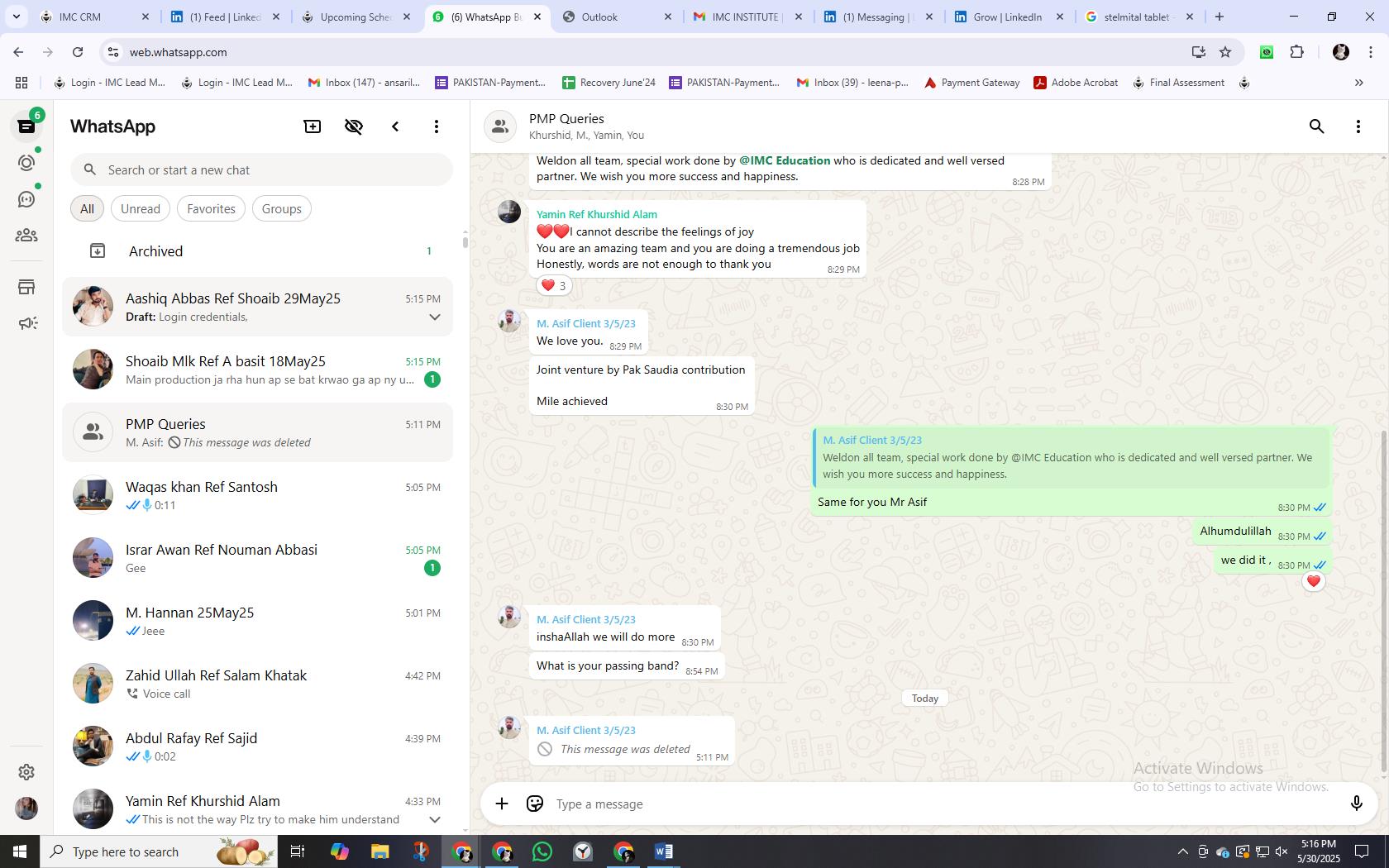Reload the WhatsApp web page
This screenshot has width=1389, height=868.
coord(78,52)
